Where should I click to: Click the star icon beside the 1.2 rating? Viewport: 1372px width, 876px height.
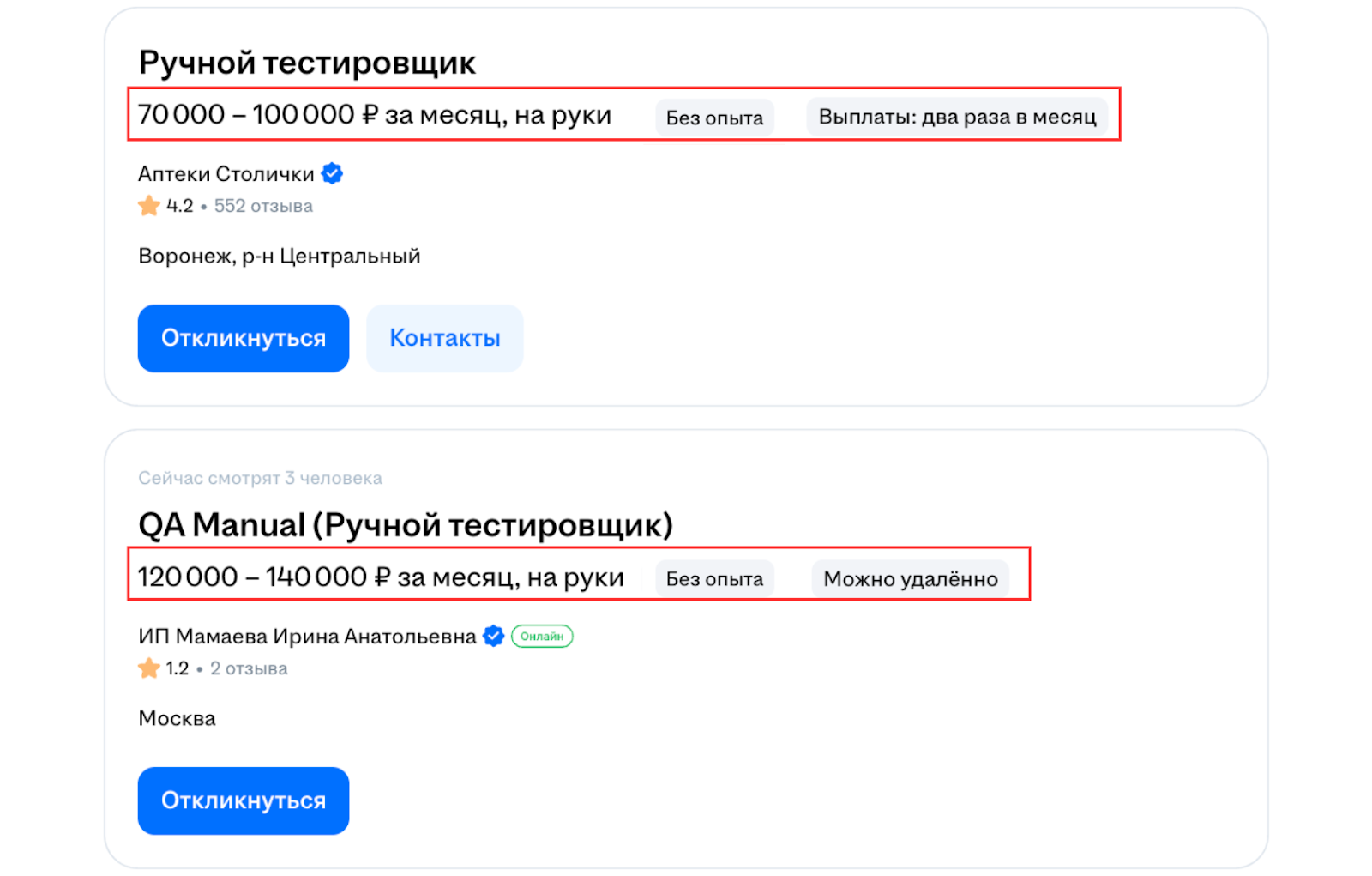[150, 667]
